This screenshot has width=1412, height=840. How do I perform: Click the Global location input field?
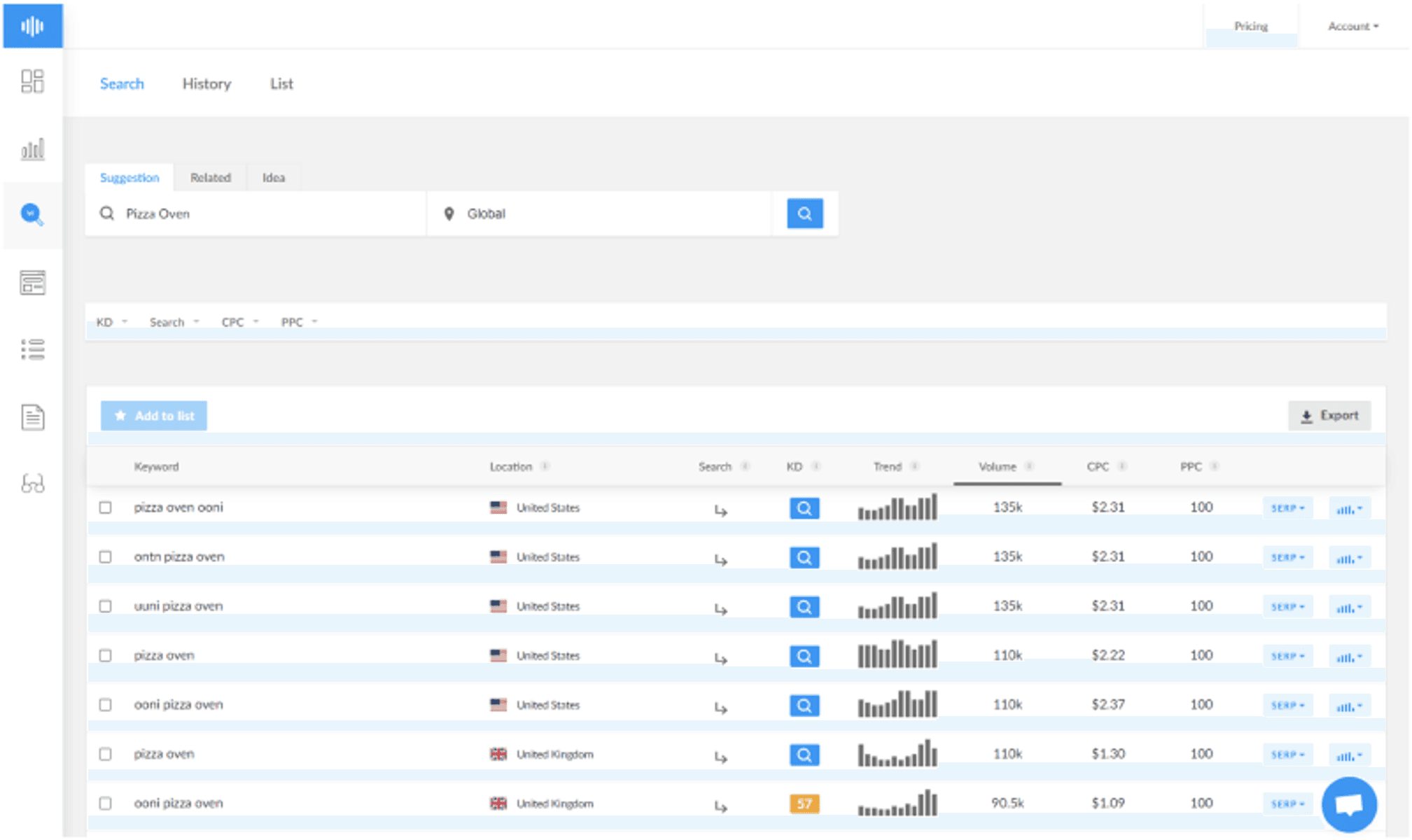(x=599, y=213)
